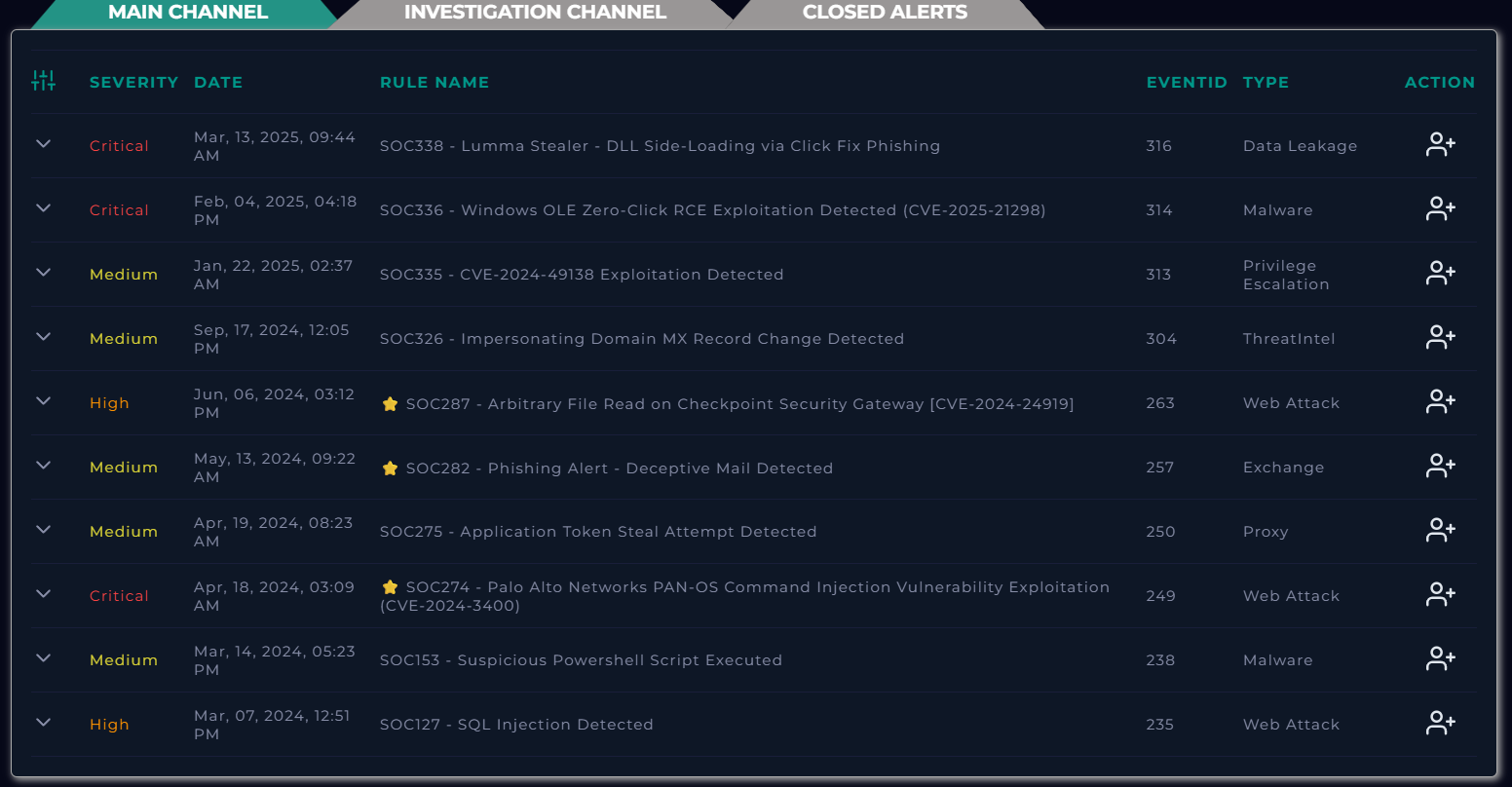1512x787 pixels.
Task: Expand details for SOC287 Checkpoint Gateway alert
Action: tap(43, 401)
